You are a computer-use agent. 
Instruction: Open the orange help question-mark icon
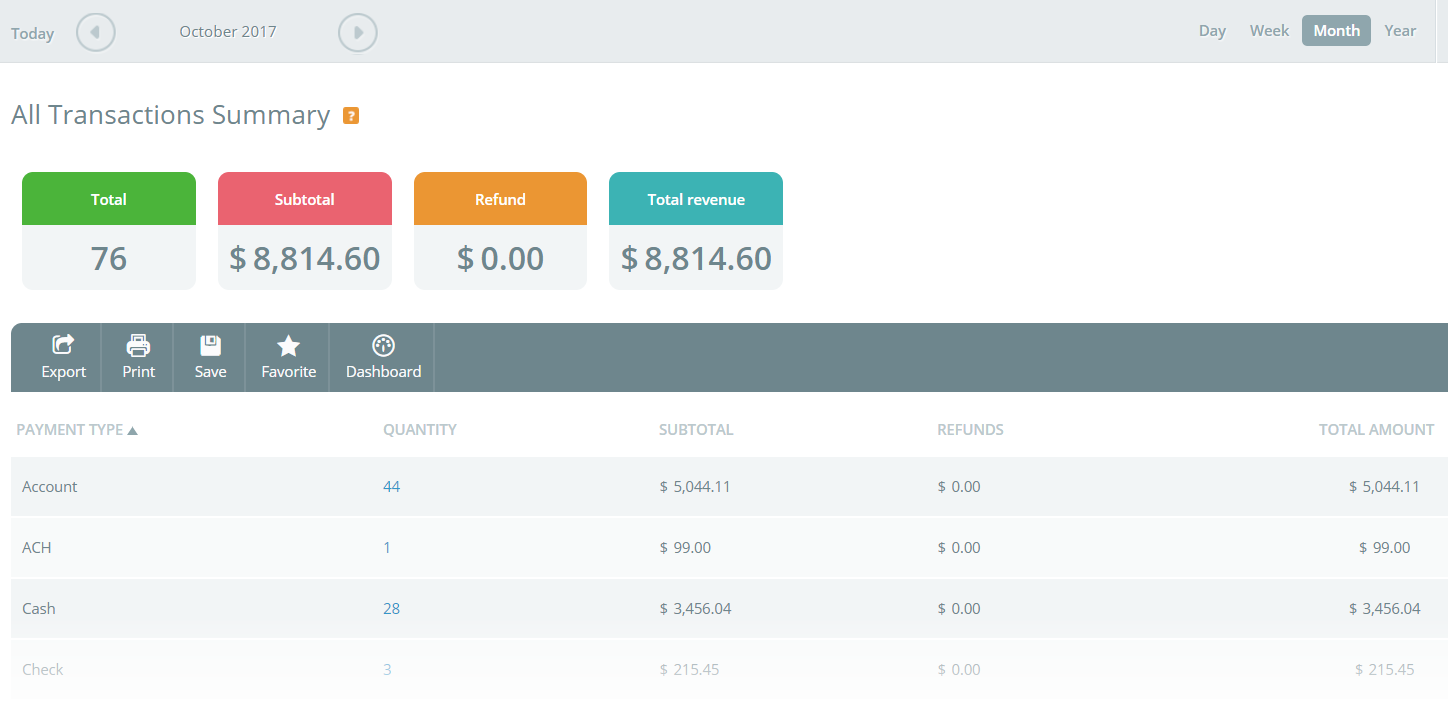[x=351, y=115]
